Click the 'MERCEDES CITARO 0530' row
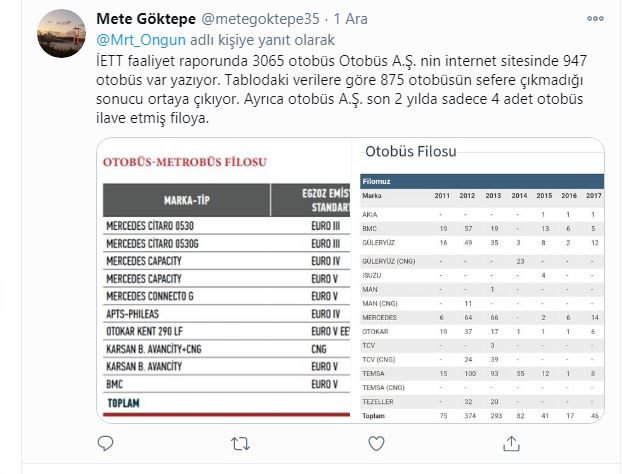 150,226
